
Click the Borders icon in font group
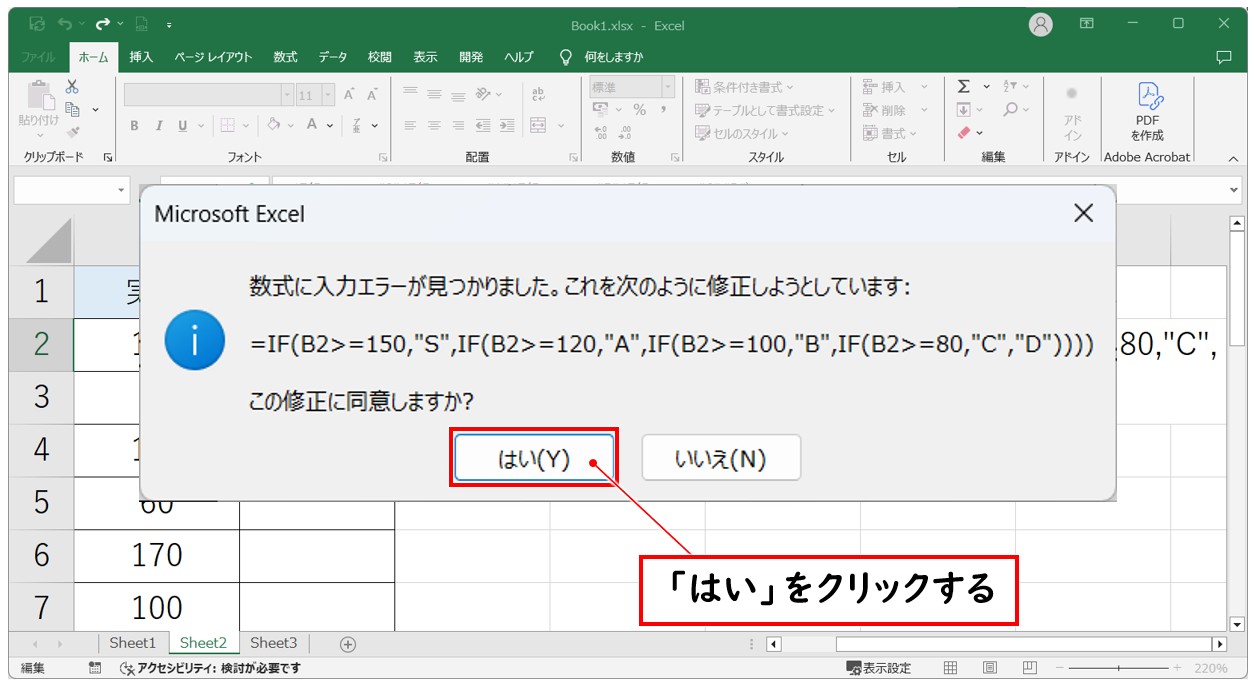pyautogui.click(x=227, y=126)
